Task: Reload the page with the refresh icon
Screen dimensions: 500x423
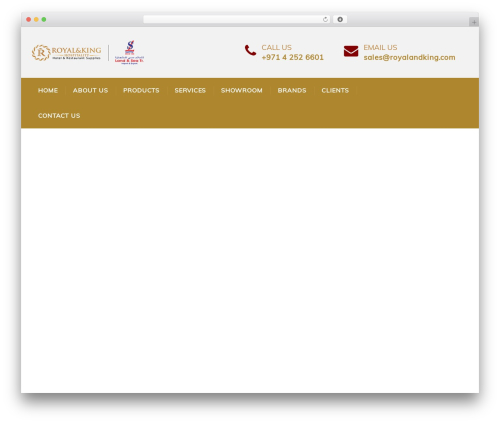Action: (x=325, y=20)
